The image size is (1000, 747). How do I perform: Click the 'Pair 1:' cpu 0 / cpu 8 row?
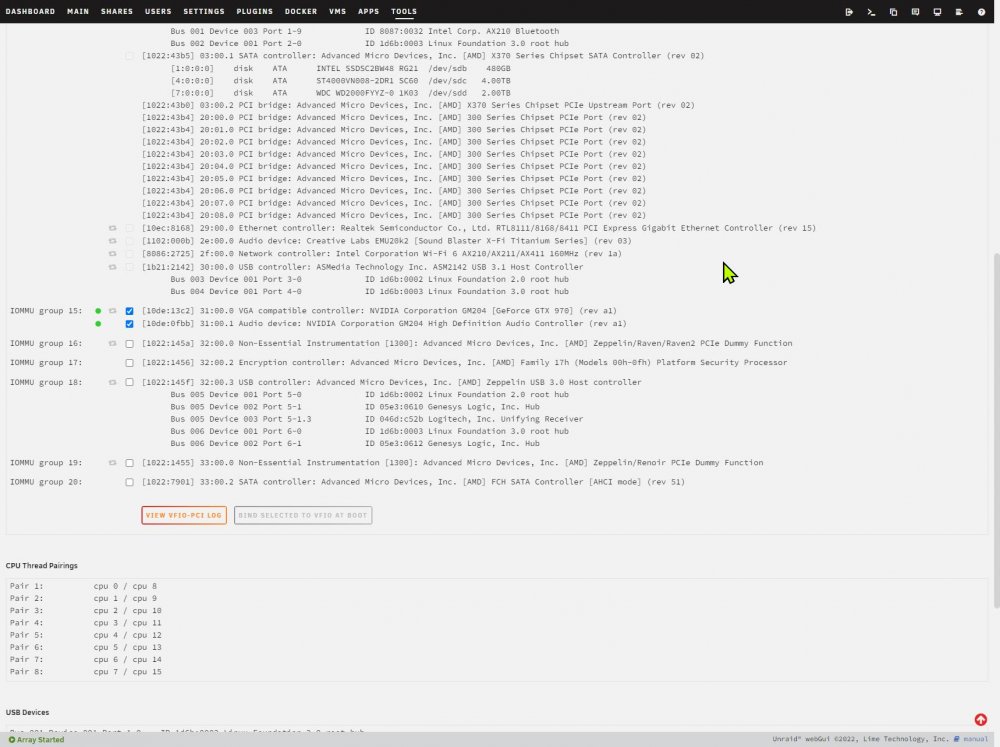tap(83, 586)
